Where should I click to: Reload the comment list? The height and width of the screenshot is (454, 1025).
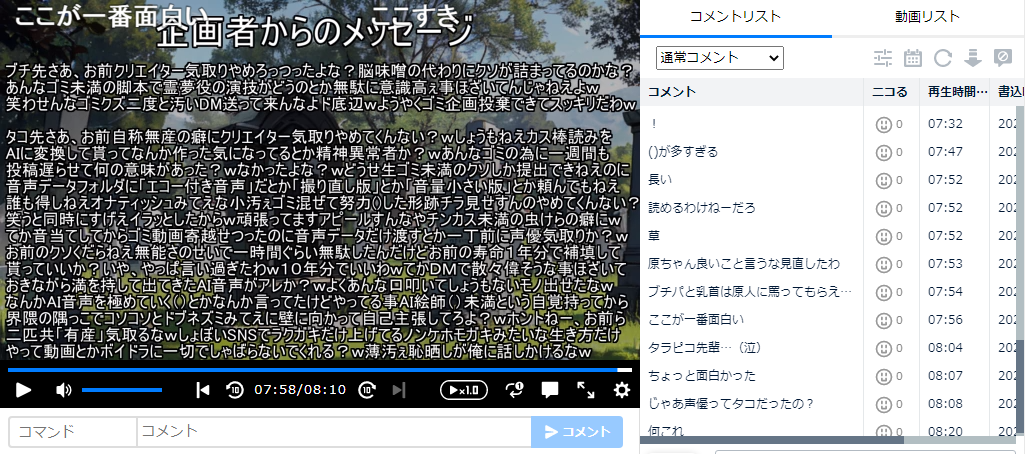[943, 59]
